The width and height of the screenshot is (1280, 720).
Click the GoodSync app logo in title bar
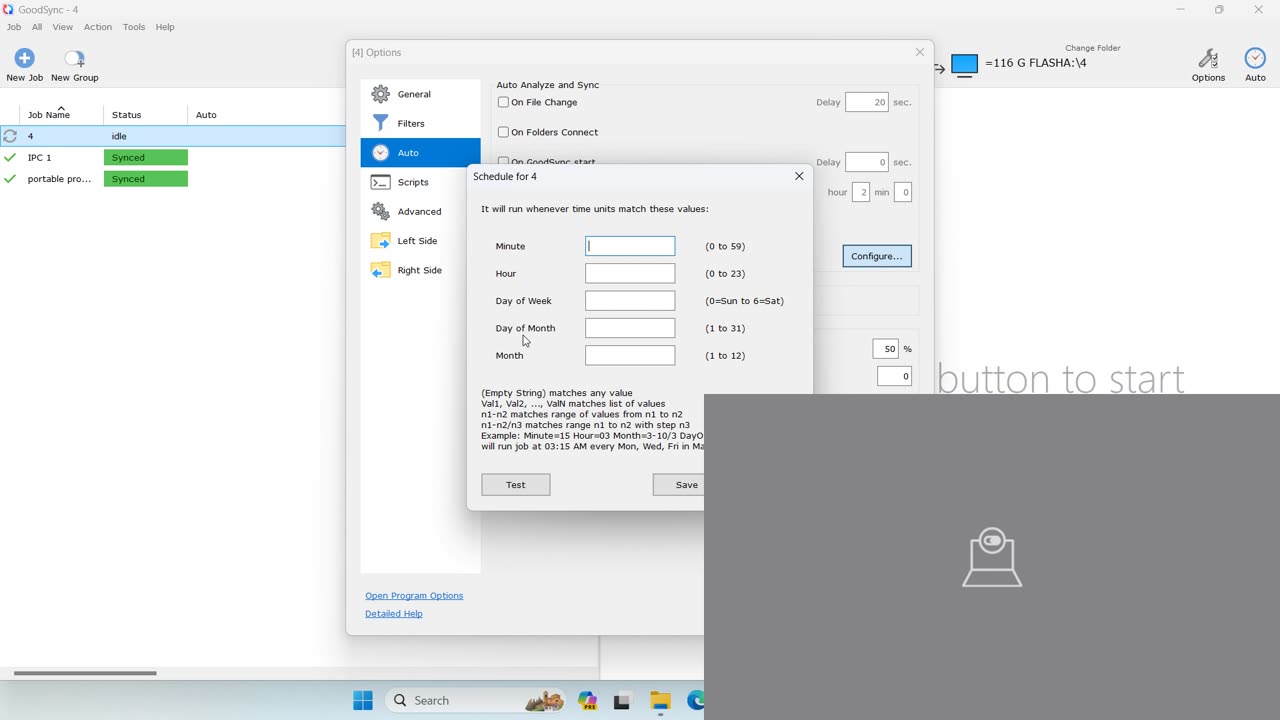[x=8, y=10]
